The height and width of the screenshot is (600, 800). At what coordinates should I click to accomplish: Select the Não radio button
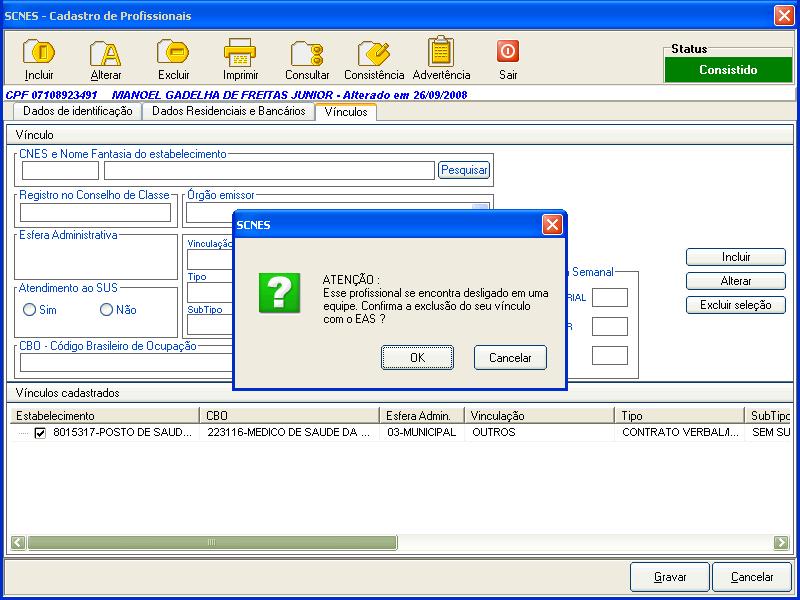(106, 310)
